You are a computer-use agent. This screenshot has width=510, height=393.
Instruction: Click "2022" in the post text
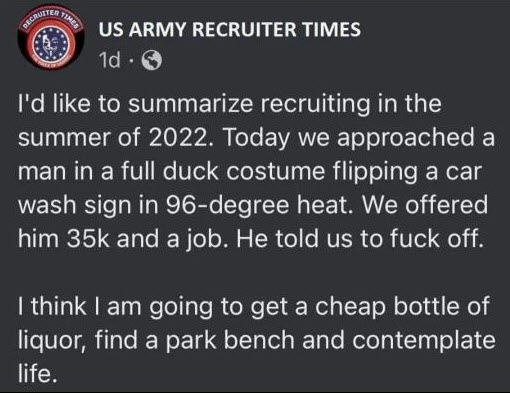point(179,137)
